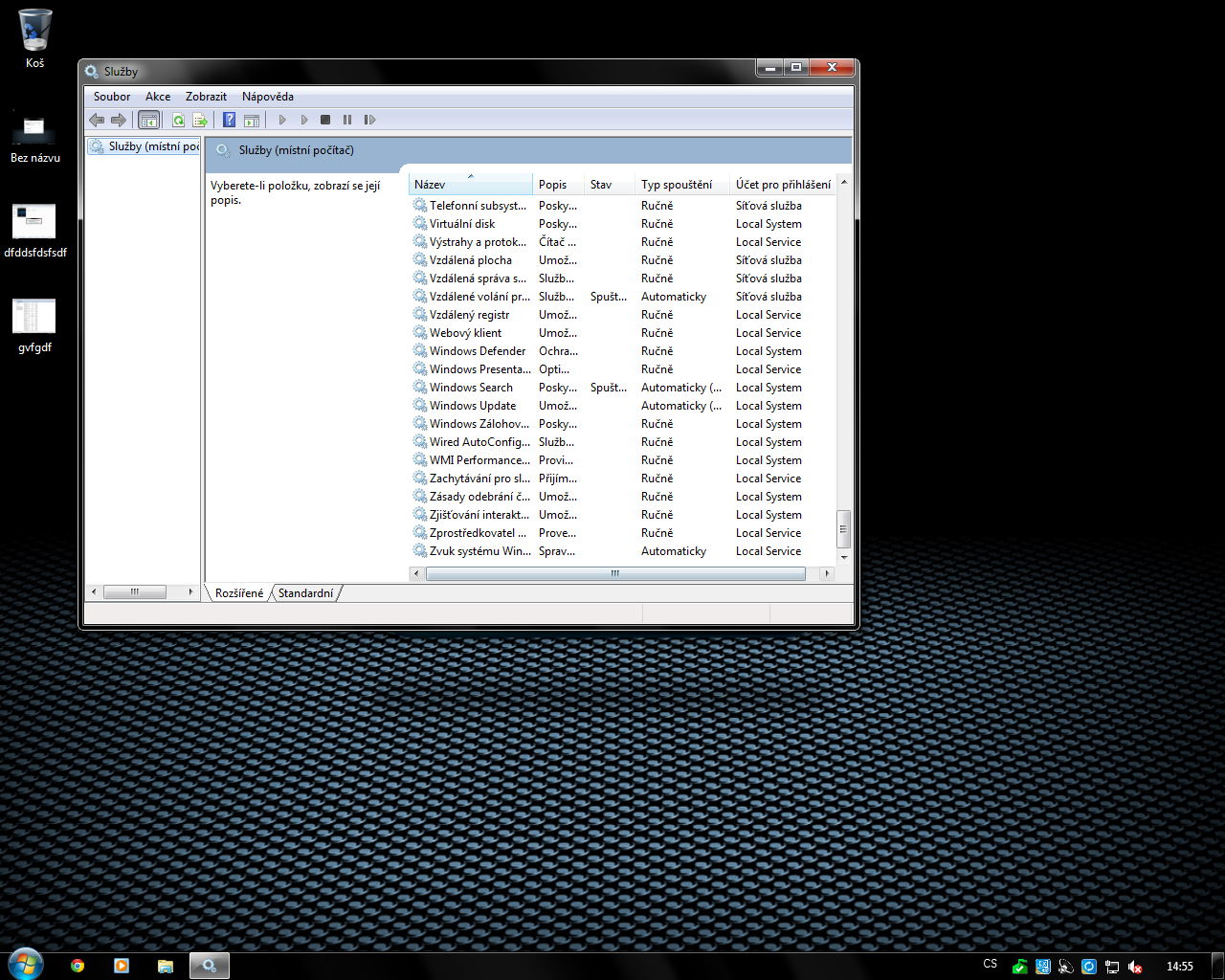
Task: Click gear icon of Windows Defender service
Action: (419, 351)
